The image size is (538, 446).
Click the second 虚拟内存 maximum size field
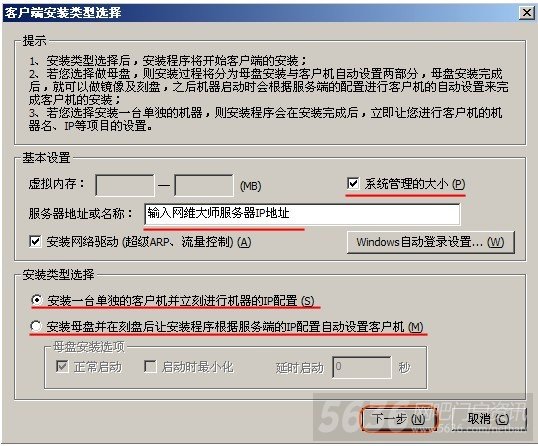[204, 185]
